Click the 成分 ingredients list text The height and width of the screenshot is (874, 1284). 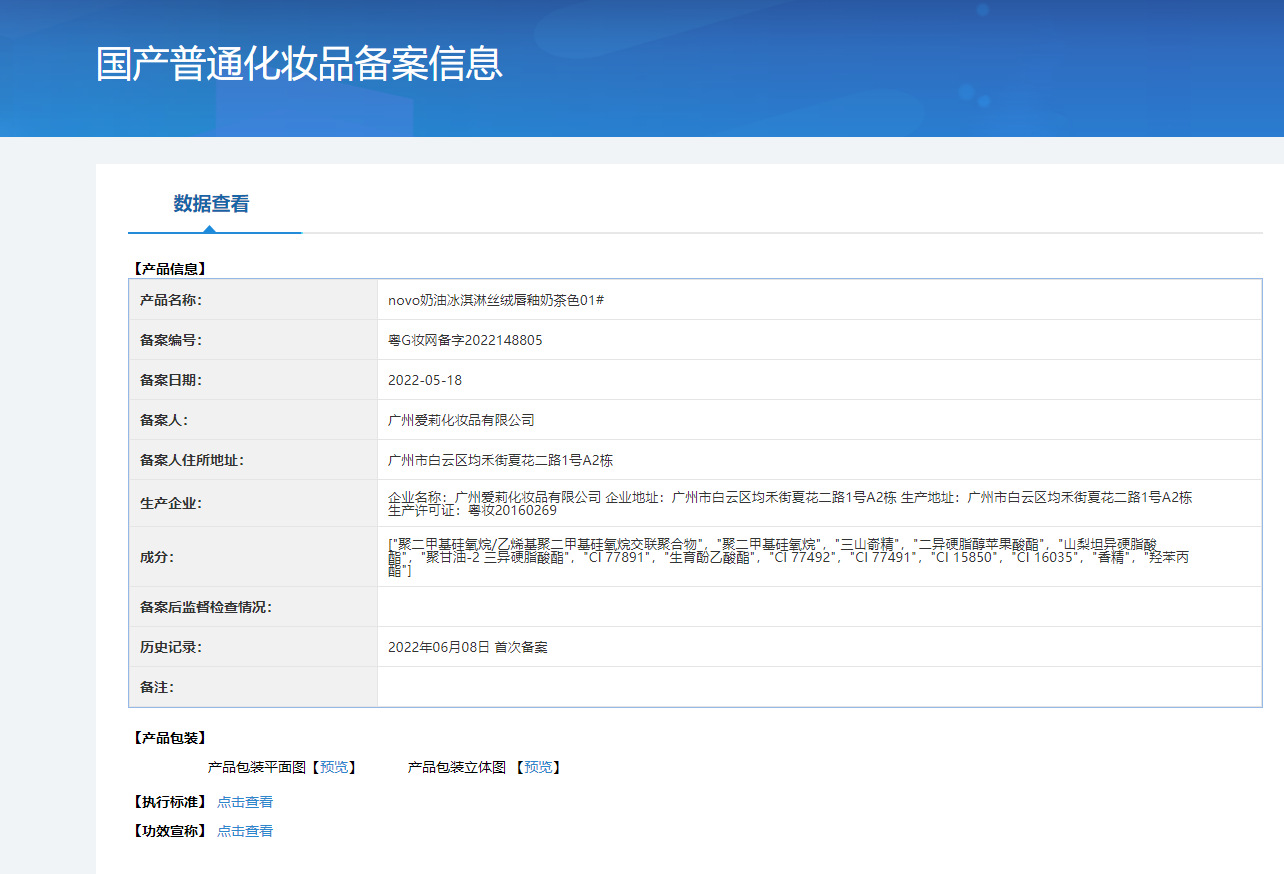pyautogui.click(x=789, y=557)
